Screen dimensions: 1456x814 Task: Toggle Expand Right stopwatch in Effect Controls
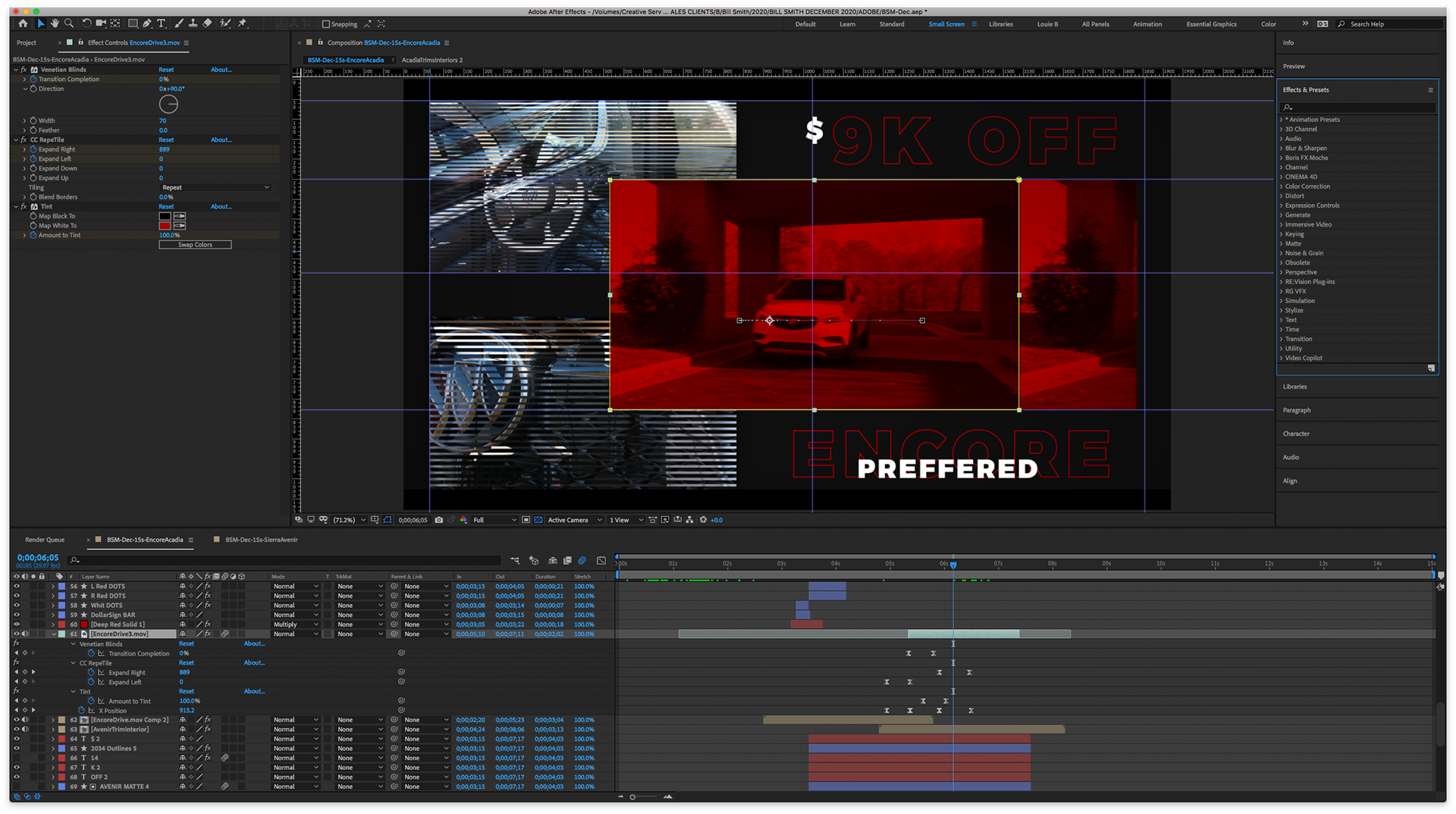(33, 149)
